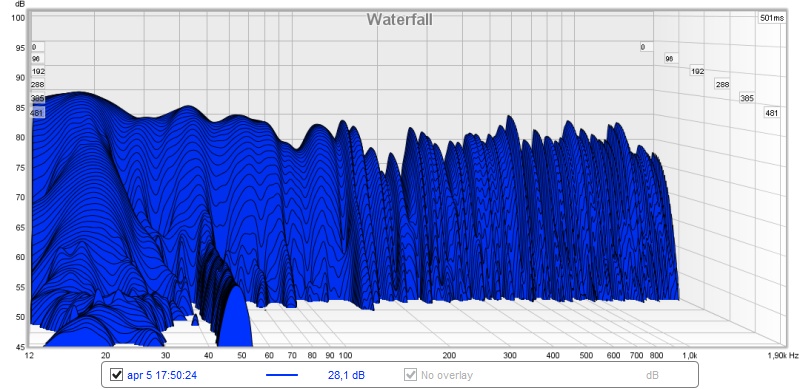Screen dimensions: 800x389
Task: Uncheck the apr 5 17:50:24 measurement checkbox
Action: tap(116, 375)
